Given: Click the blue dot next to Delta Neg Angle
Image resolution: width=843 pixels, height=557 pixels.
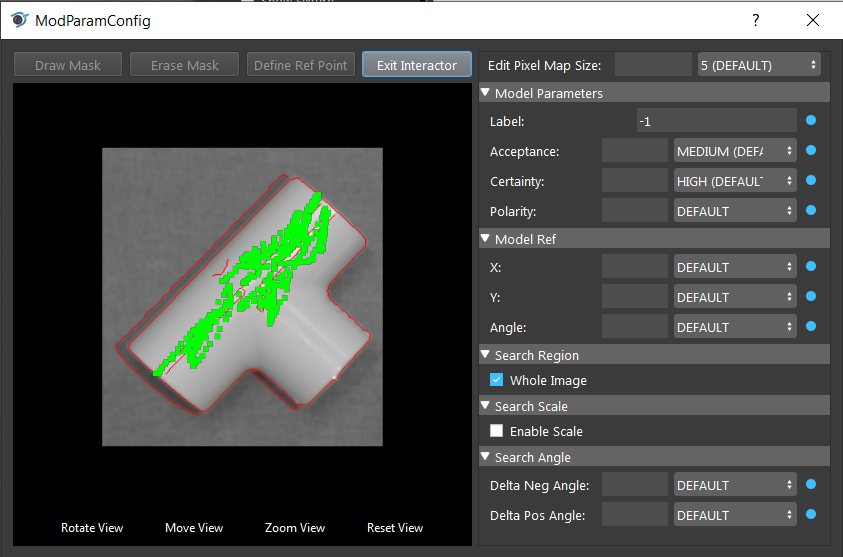Looking at the screenshot, I should (x=811, y=484).
